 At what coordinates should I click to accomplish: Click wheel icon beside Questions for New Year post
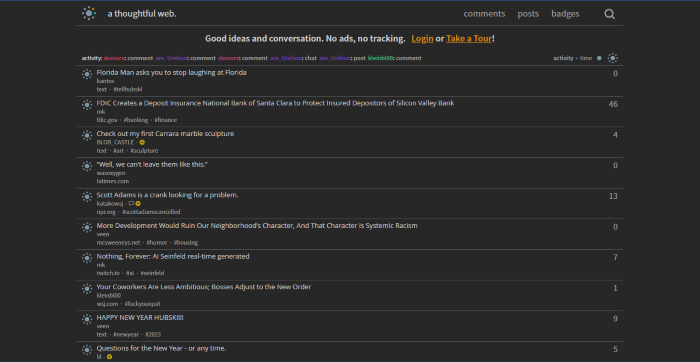tap(87, 350)
